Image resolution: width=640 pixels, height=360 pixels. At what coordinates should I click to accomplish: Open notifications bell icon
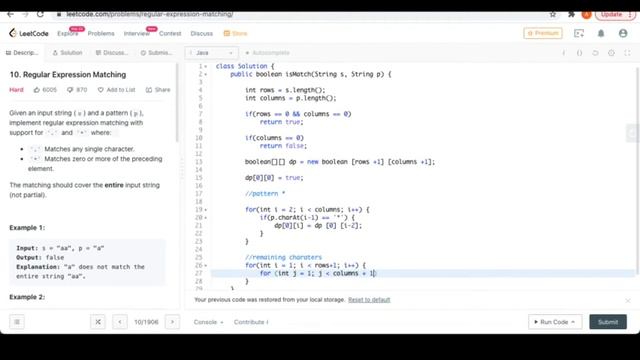[601, 33]
